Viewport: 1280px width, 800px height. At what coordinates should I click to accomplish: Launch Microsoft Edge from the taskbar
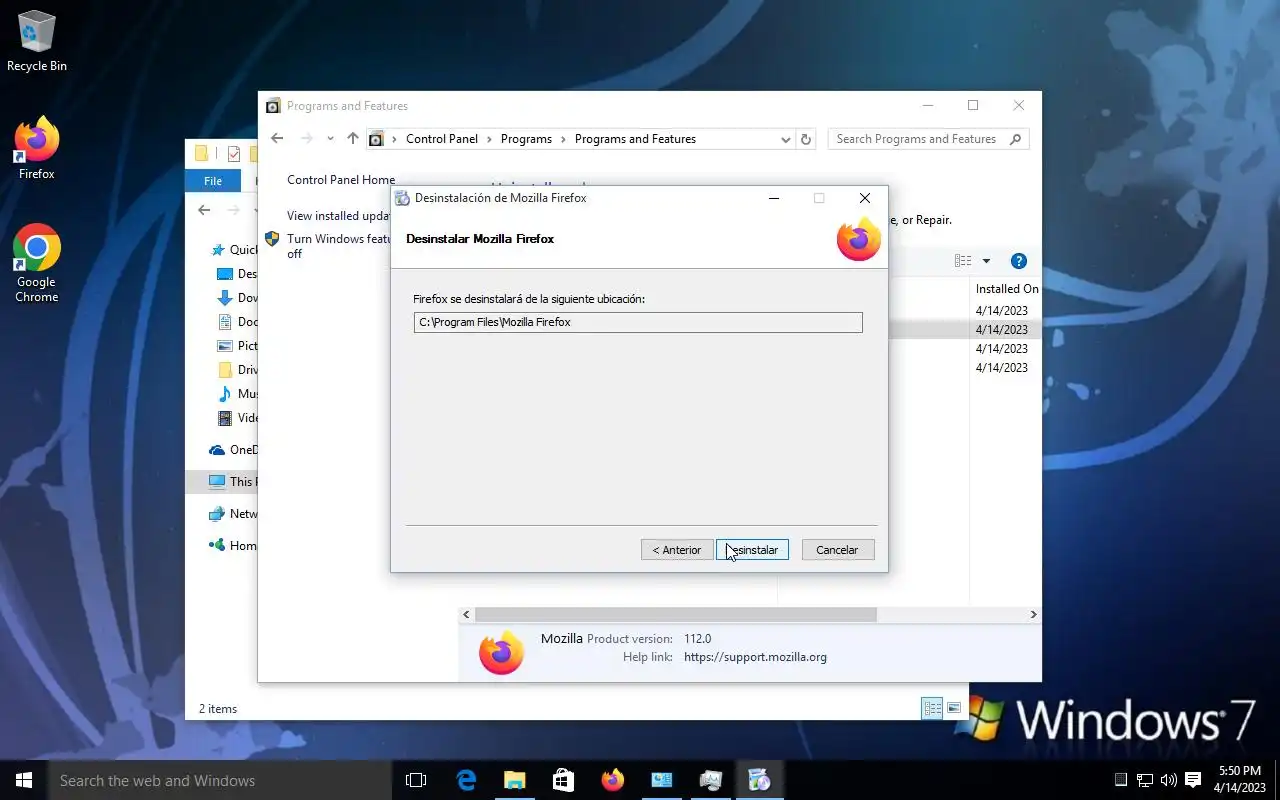point(466,780)
